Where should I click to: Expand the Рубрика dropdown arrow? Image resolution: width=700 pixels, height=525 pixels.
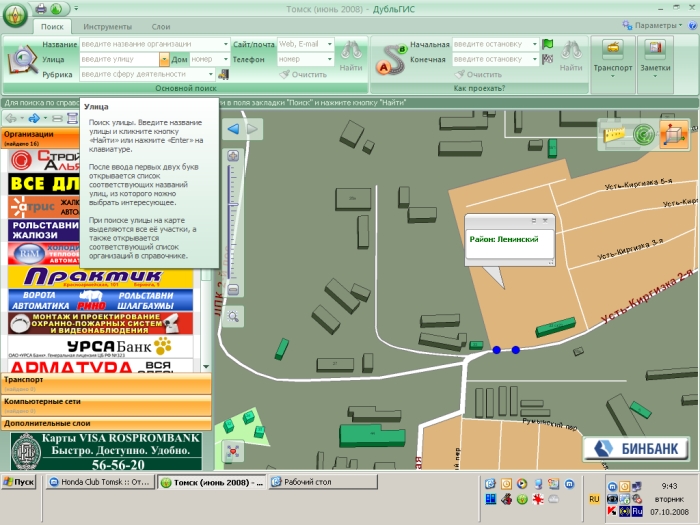point(211,74)
